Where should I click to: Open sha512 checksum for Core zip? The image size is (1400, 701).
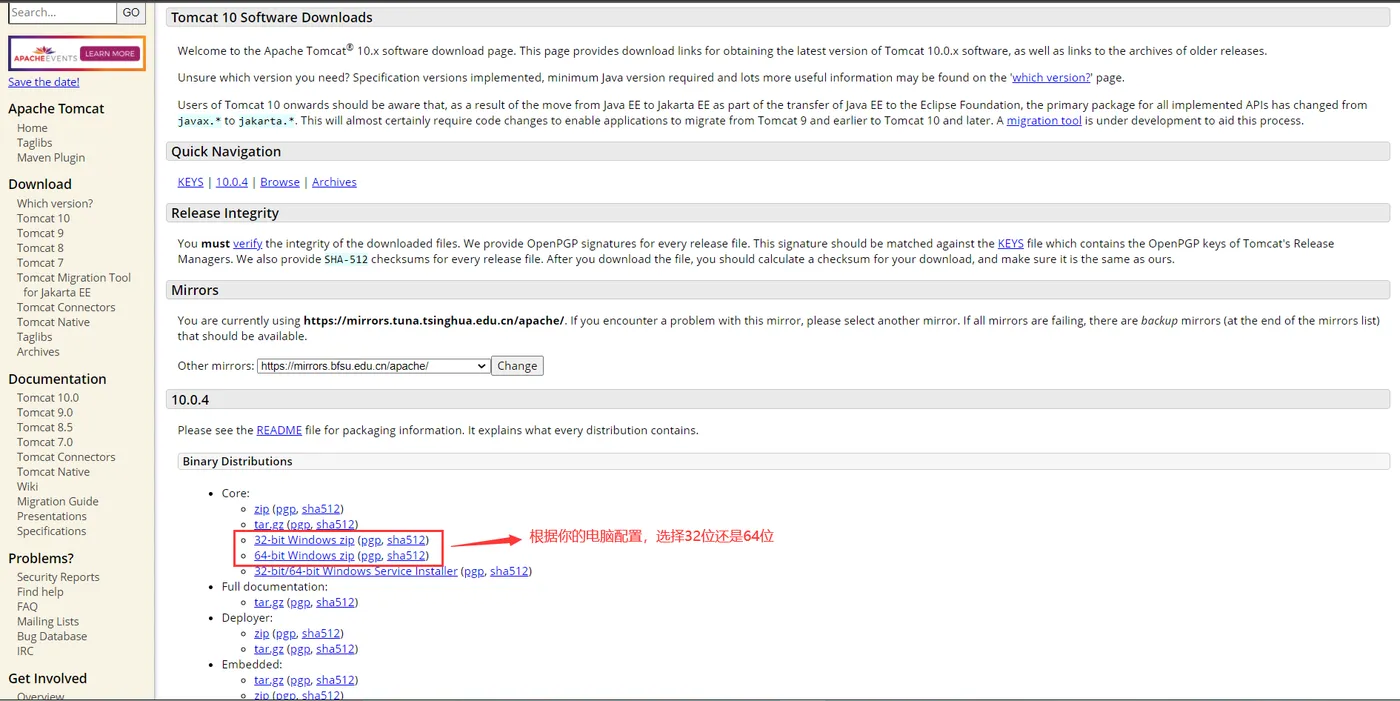tap(322, 510)
